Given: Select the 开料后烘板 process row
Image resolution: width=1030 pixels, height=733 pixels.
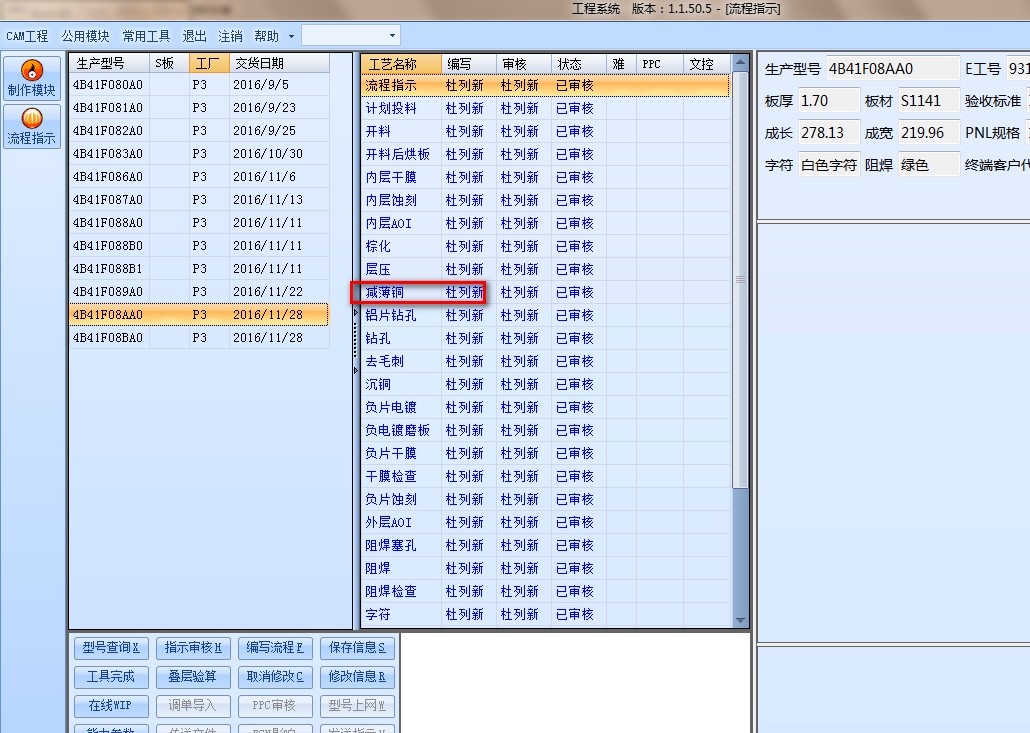Looking at the screenshot, I should 546,154.
